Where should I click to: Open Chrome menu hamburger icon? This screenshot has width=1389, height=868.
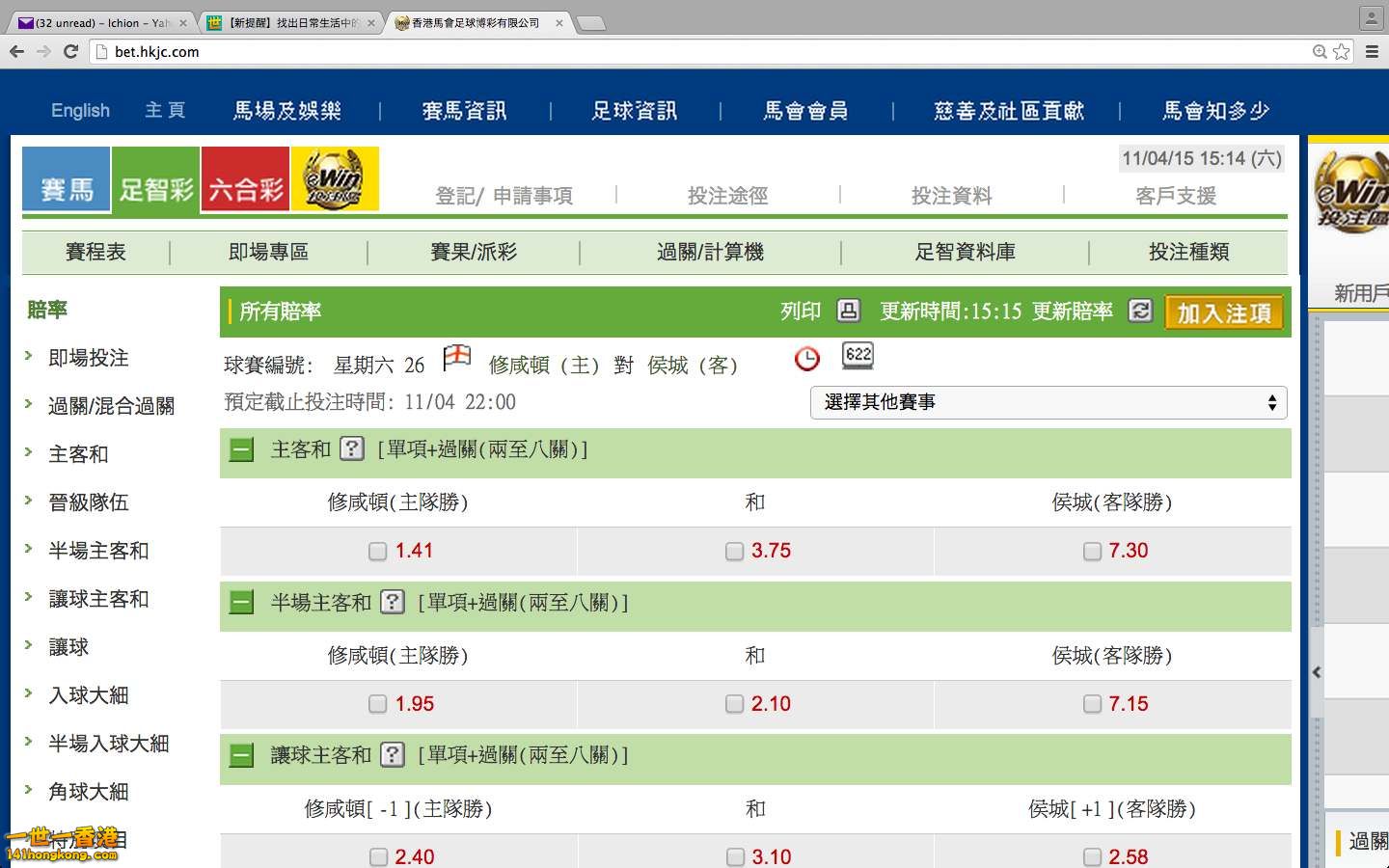click(1372, 51)
